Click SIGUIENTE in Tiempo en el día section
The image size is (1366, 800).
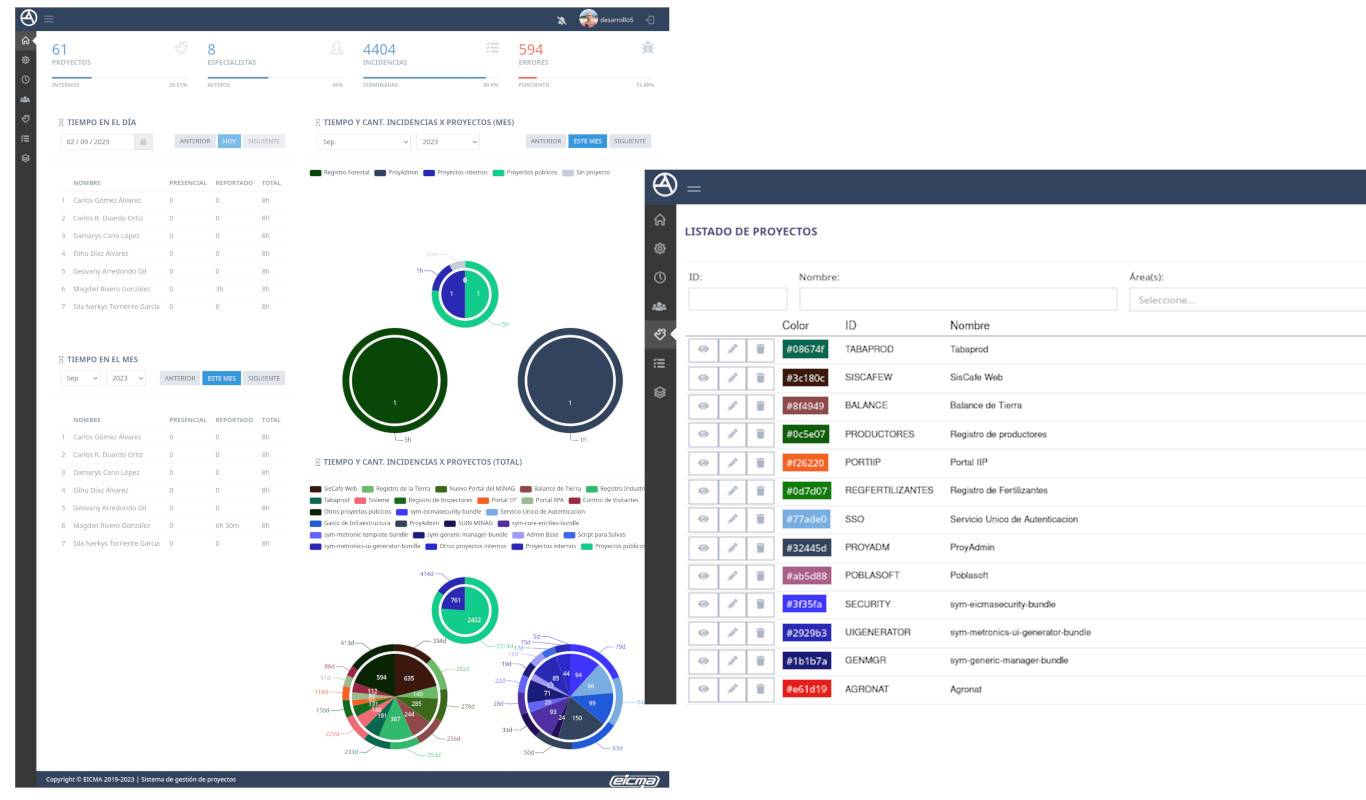click(x=264, y=142)
